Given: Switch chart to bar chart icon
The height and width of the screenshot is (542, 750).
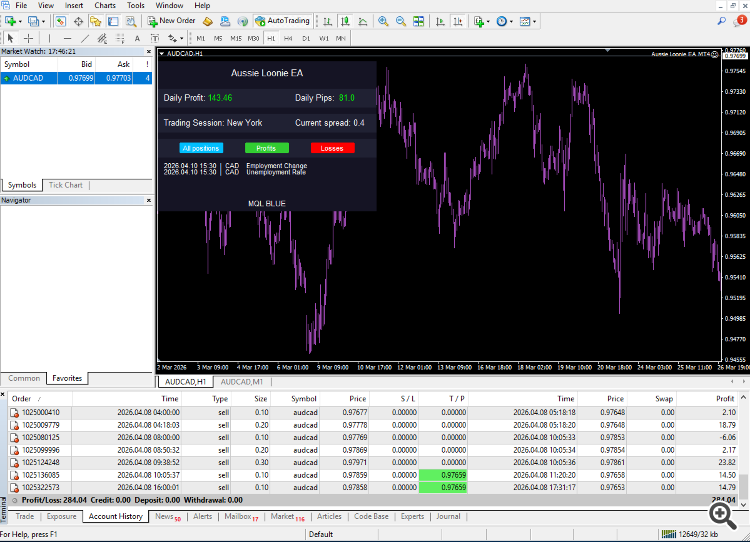Looking at the screenshot, I should tap(328, 21).
